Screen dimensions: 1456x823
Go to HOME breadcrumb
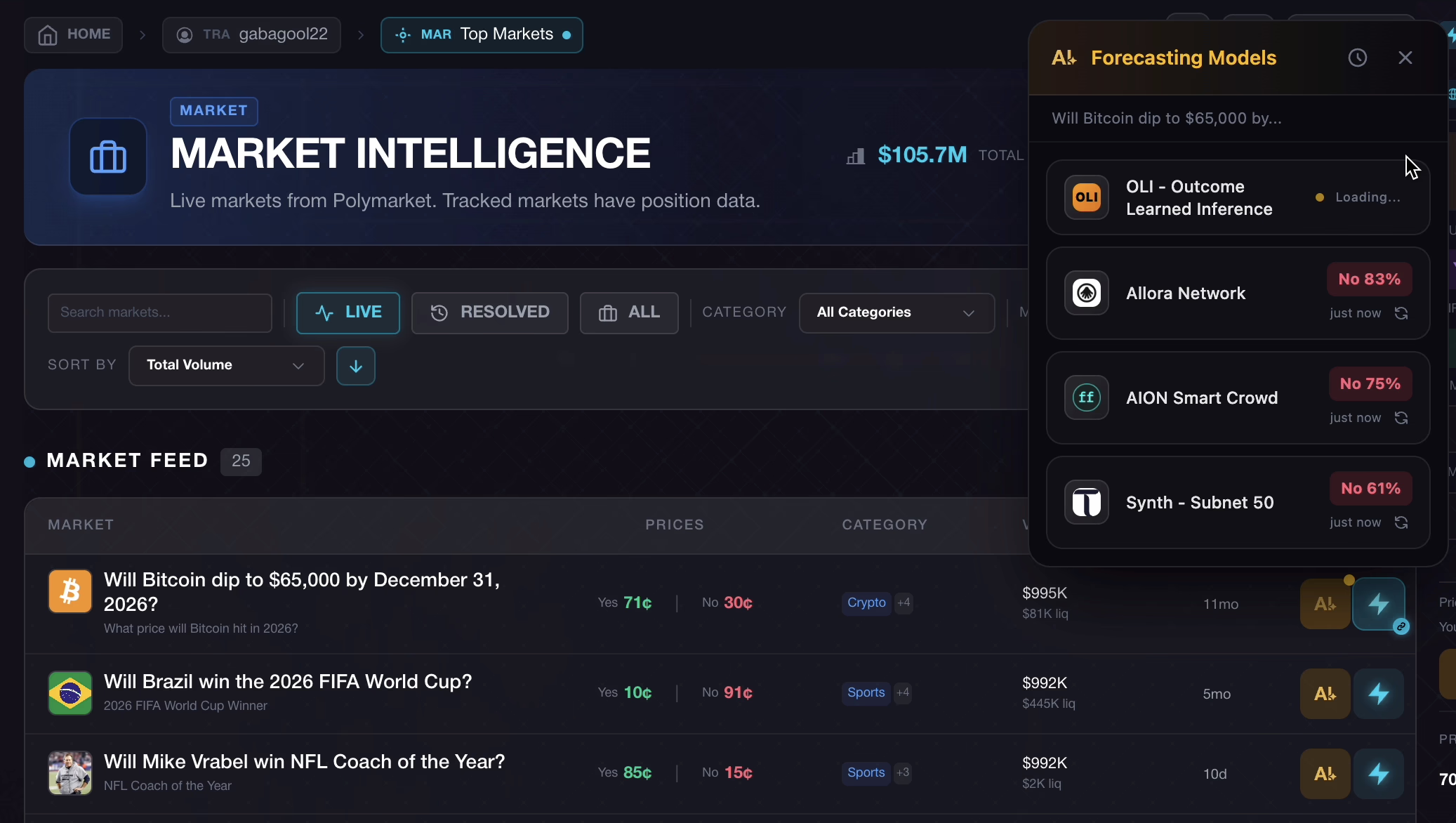[74, 34]
